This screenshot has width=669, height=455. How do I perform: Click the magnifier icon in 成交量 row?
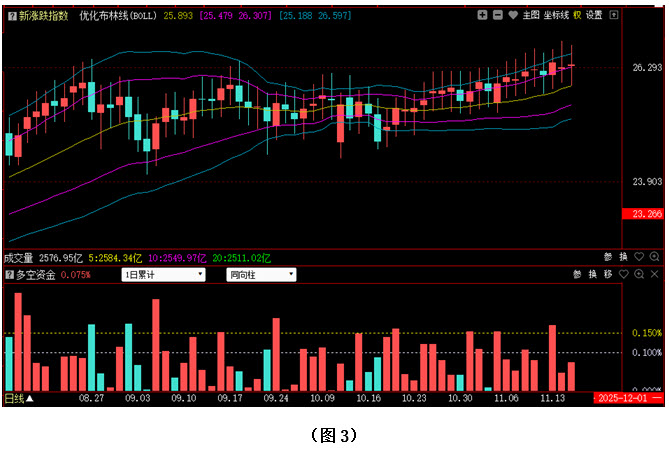655,257
